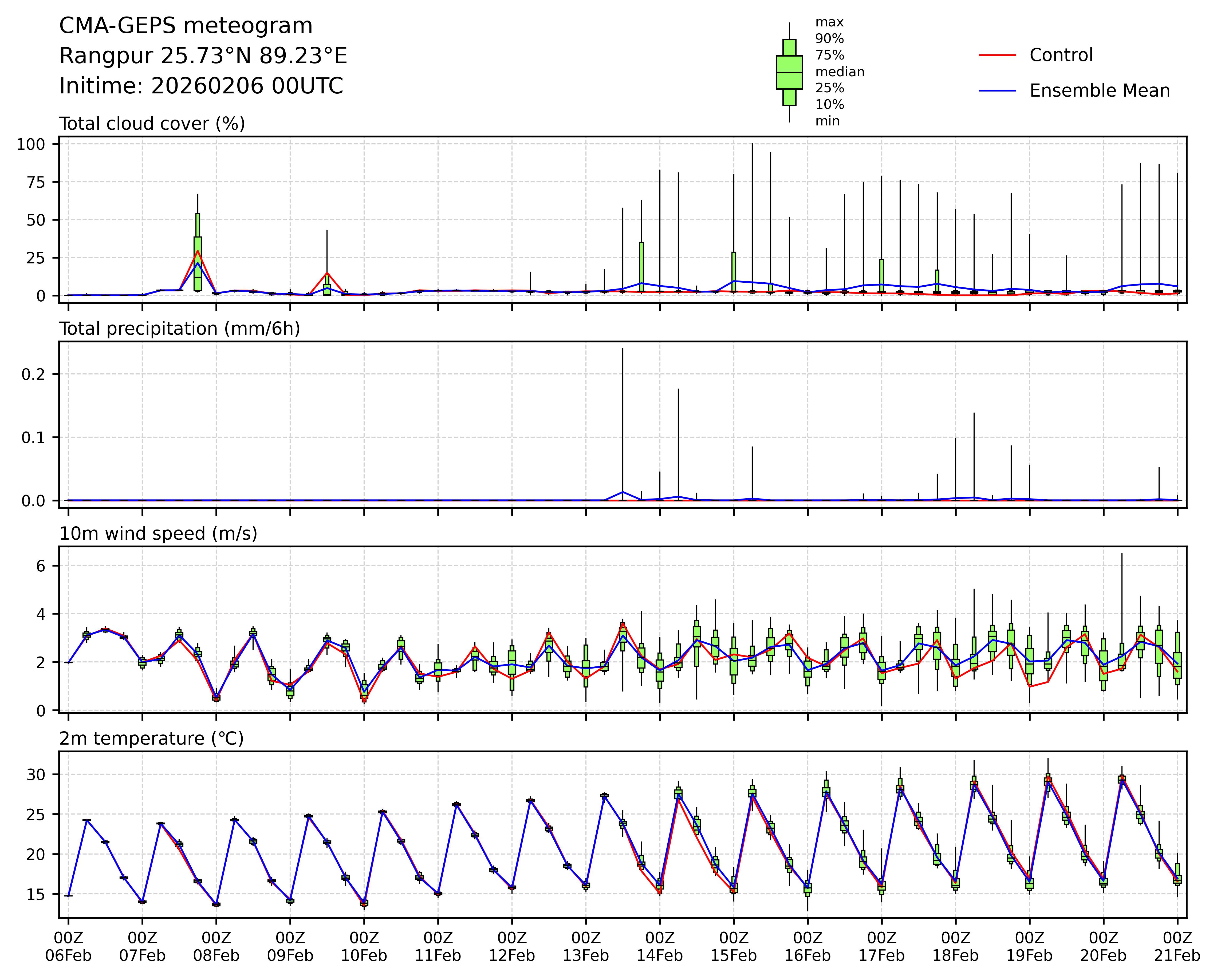Click the 30 tick on temperature axis
This screenshot has width=1217, height=980.
pyautogui.click(x=36, y=774)
